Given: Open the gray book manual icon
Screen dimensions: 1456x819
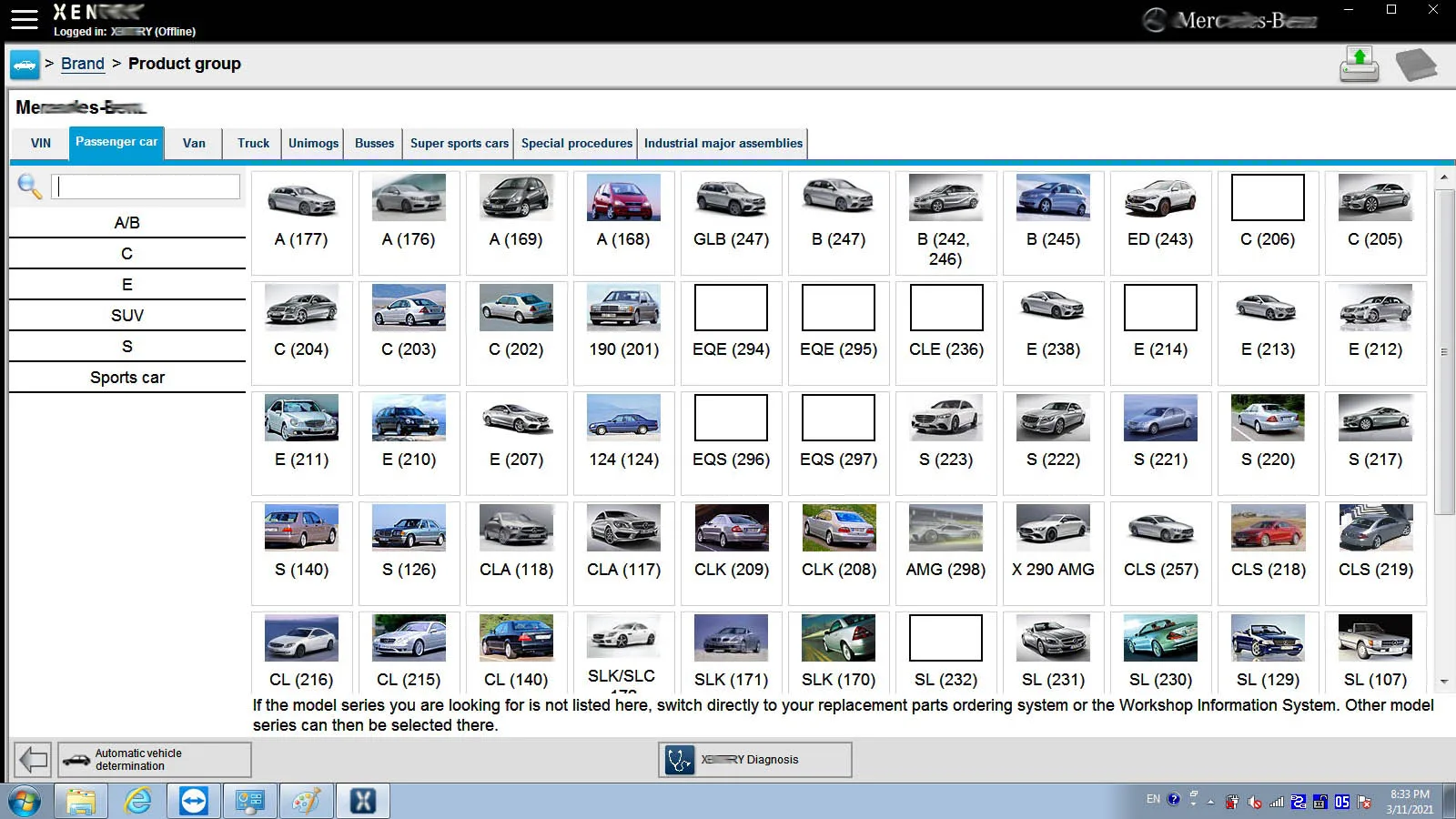Looking at the screenshot, I should click(x=1415, y=65).
